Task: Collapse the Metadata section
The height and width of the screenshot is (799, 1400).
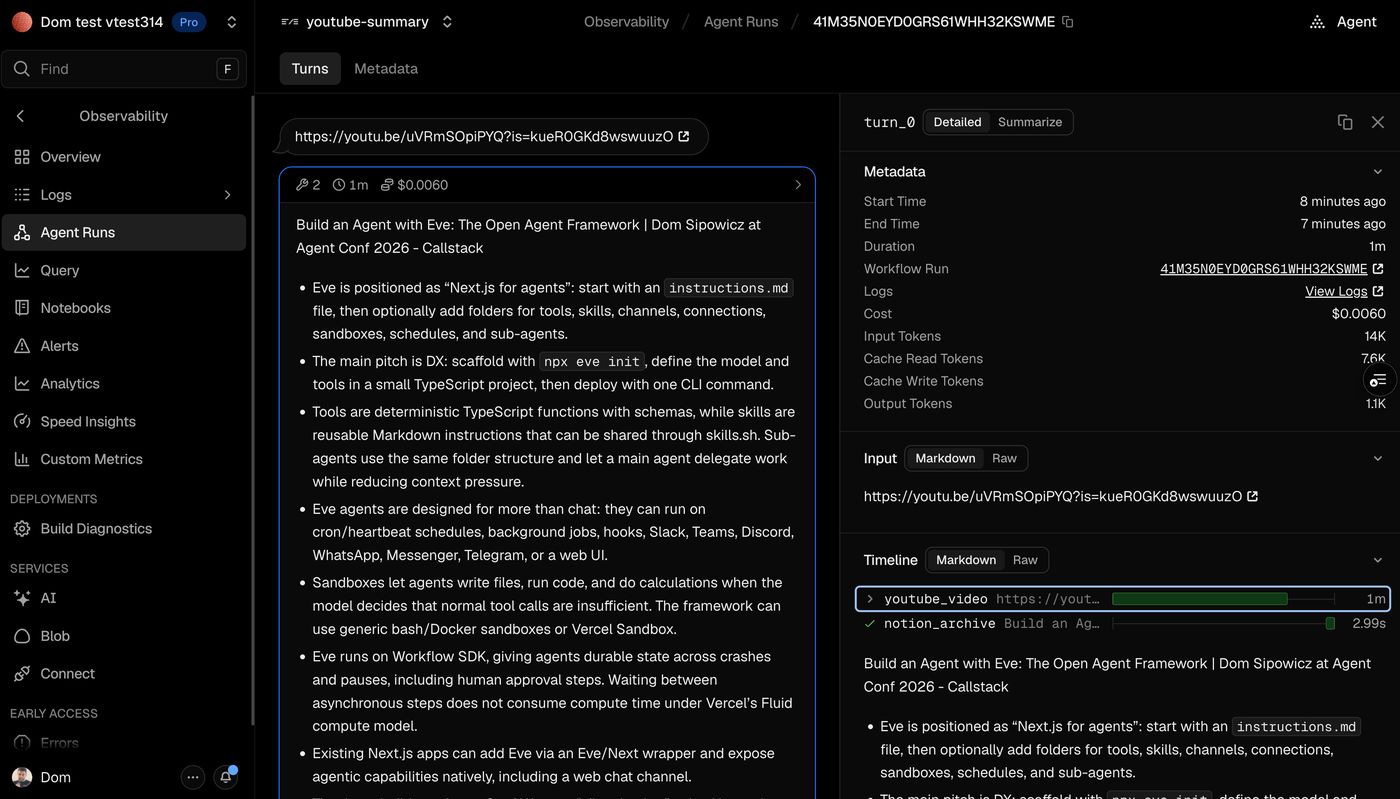Action: [1378, 172]
